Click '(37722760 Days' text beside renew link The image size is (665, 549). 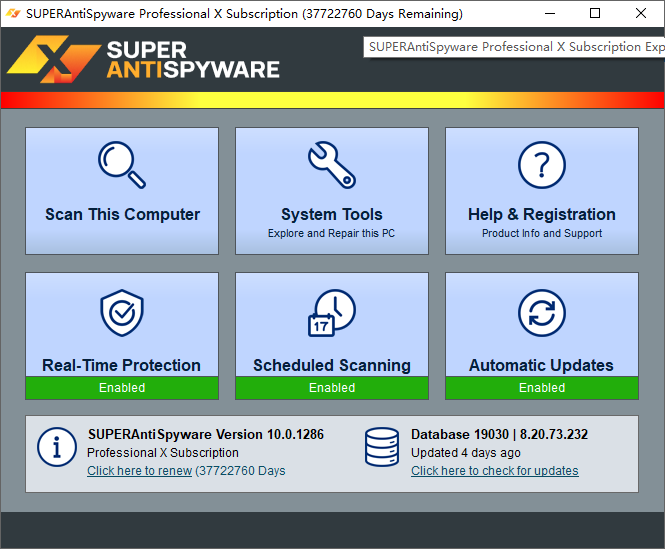tap(240, 471)
